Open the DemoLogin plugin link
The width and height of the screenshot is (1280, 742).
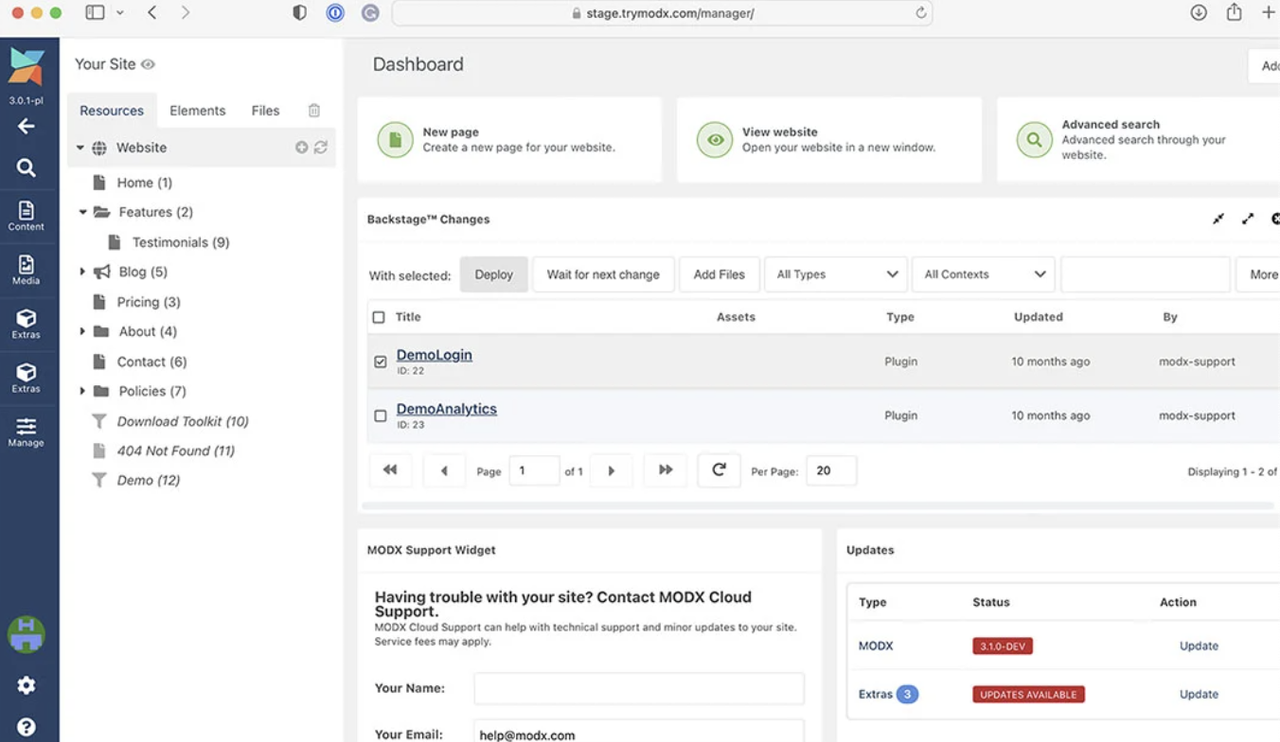tap(434, 355)
